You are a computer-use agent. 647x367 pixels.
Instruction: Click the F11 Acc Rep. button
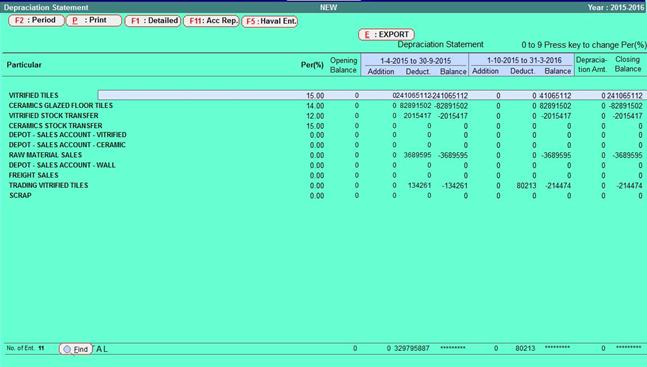(x=211, y=21)
